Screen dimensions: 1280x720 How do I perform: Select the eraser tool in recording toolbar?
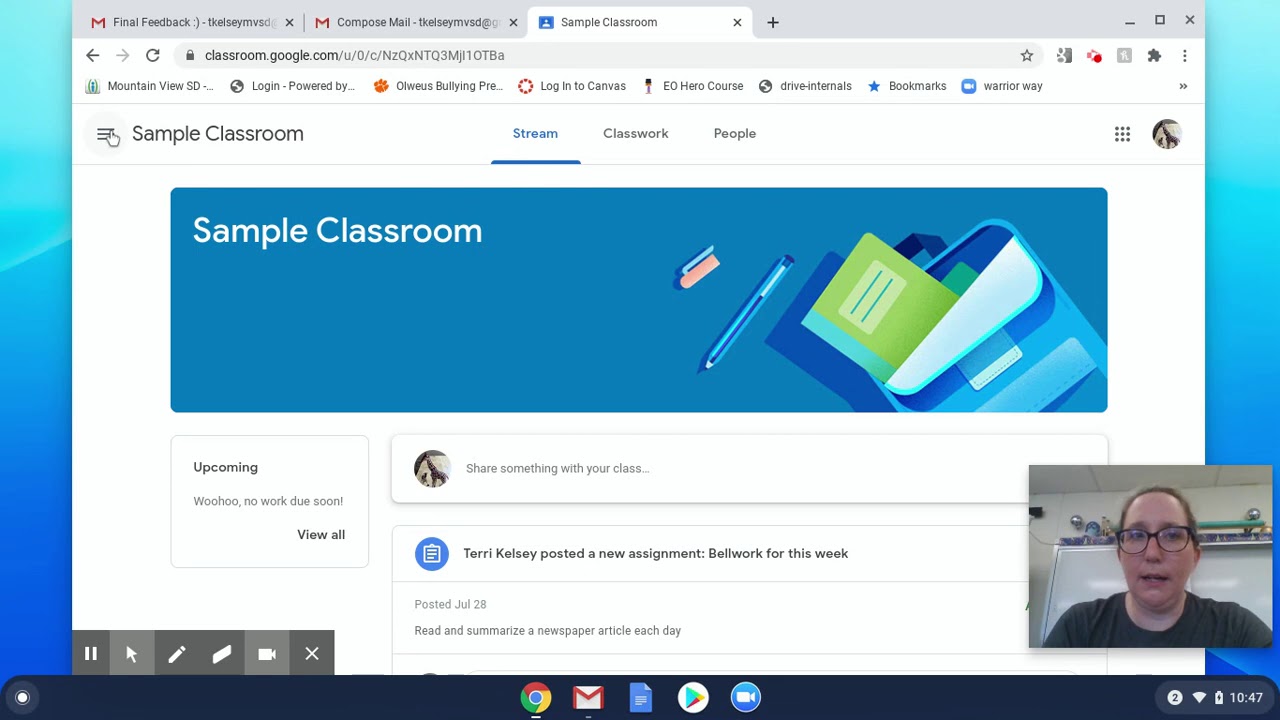click(222, 654)
